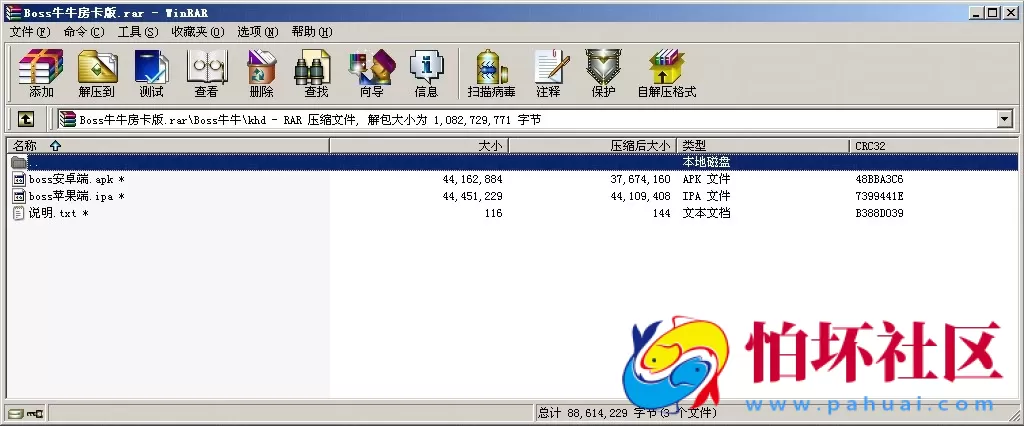Click the 自解压格式 (SFX) icon

tap(667, 73)
